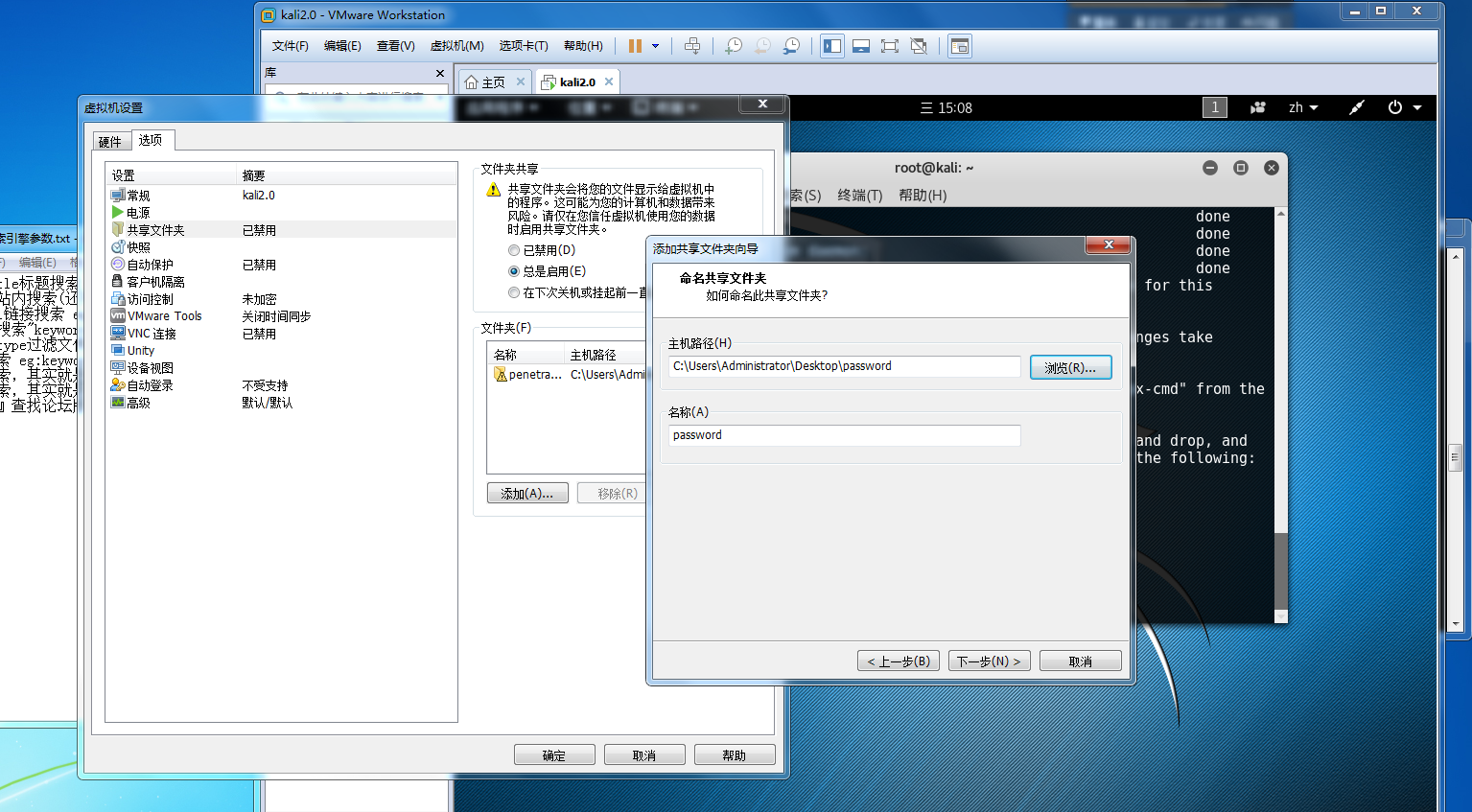Open the snapshot manager icon

(791, 46)
